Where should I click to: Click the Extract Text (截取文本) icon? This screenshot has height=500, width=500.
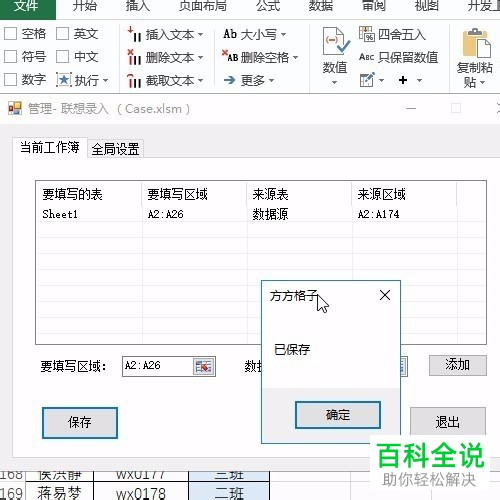tap(135, 80)
